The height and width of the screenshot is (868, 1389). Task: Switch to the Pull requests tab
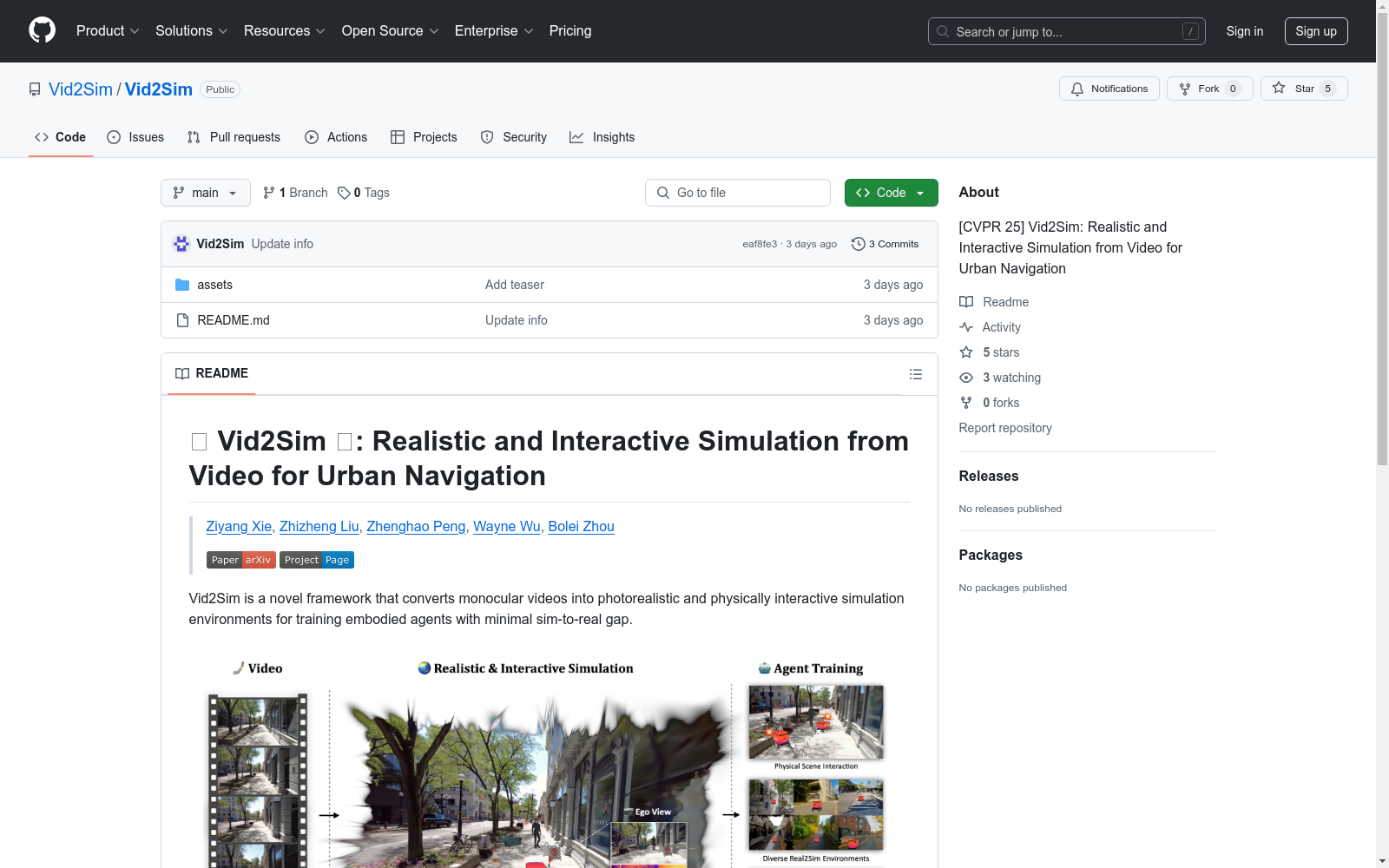234,137
